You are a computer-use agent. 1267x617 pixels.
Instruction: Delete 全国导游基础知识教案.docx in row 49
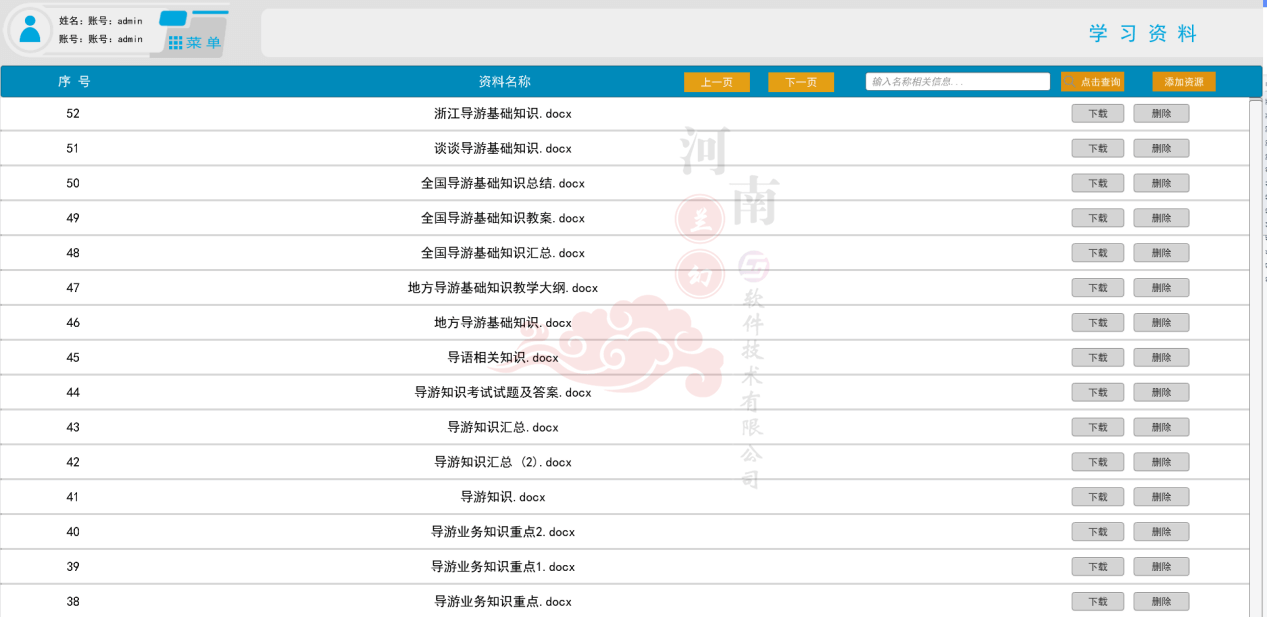coord(1160,218)
